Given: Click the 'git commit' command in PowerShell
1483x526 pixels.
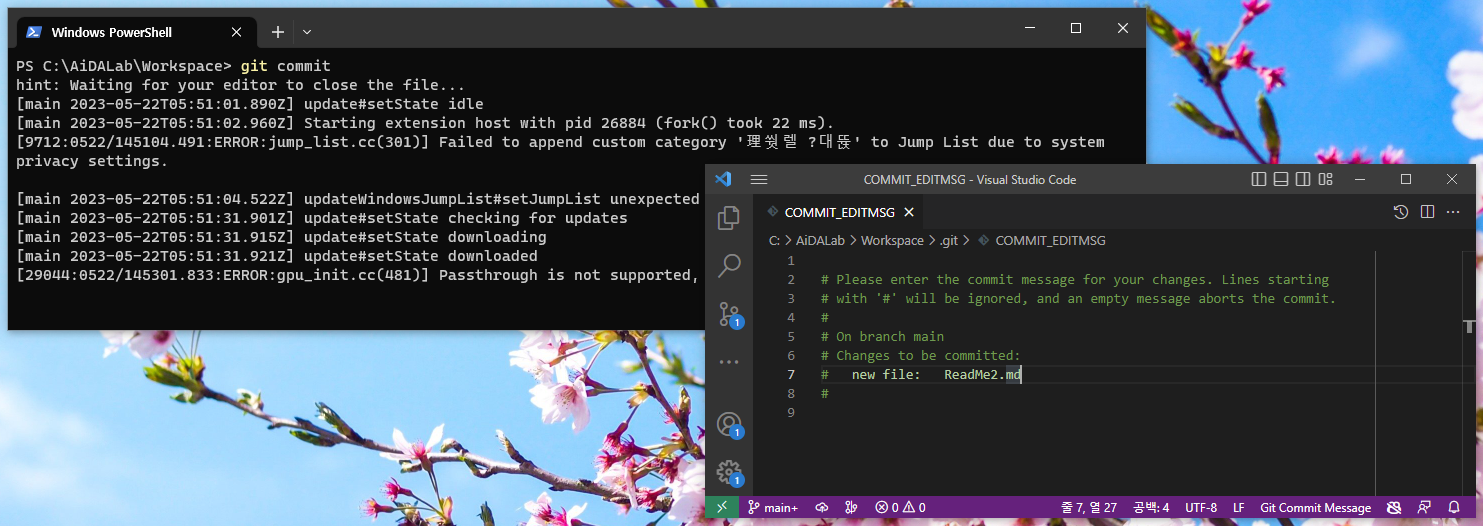Looking at the screenshot, I should click(x=285, y=66).
